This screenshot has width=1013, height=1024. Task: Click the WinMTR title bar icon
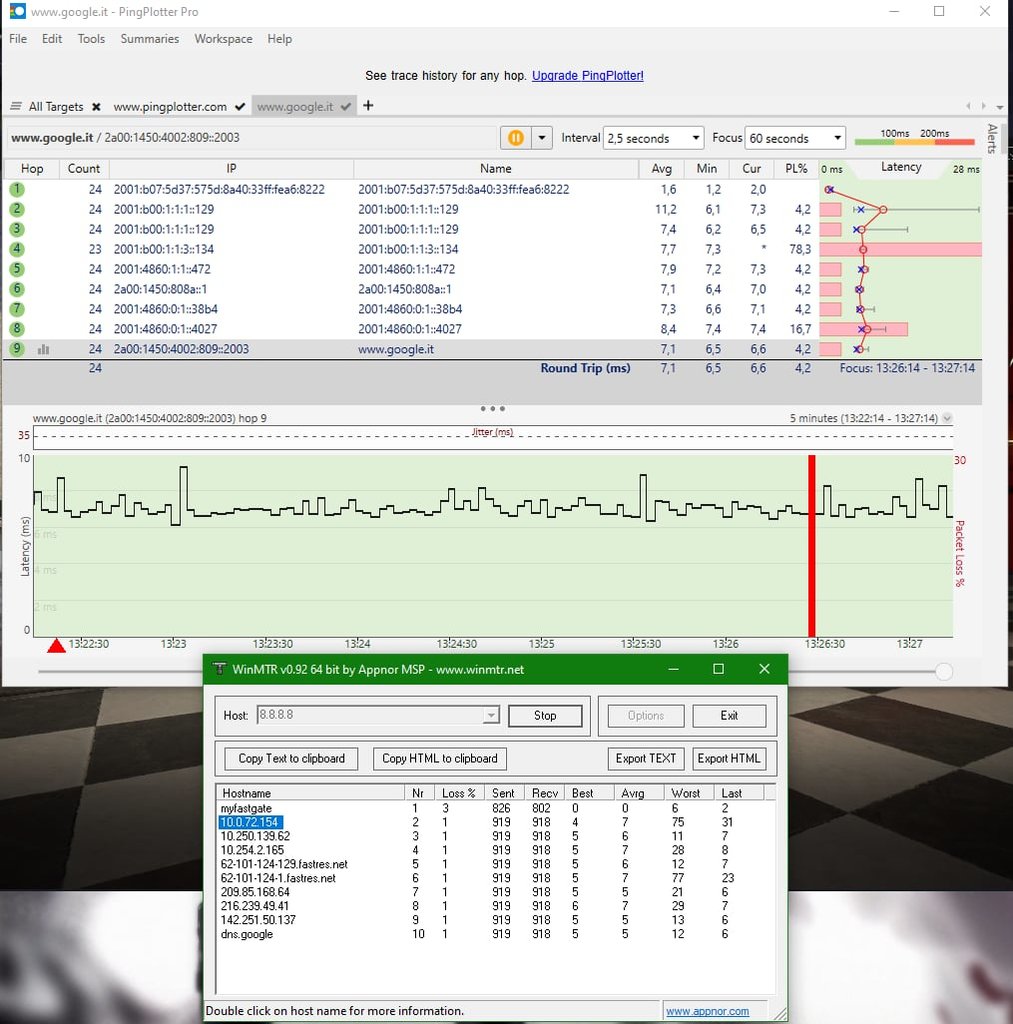[x=219, y=669]
